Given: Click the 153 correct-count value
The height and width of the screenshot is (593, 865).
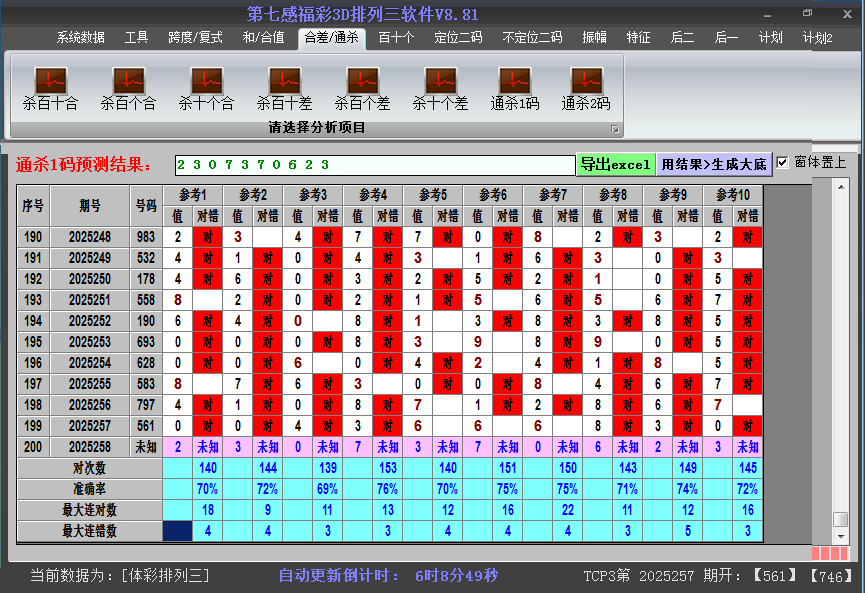Looking at the screenshot, I should 388,468.
